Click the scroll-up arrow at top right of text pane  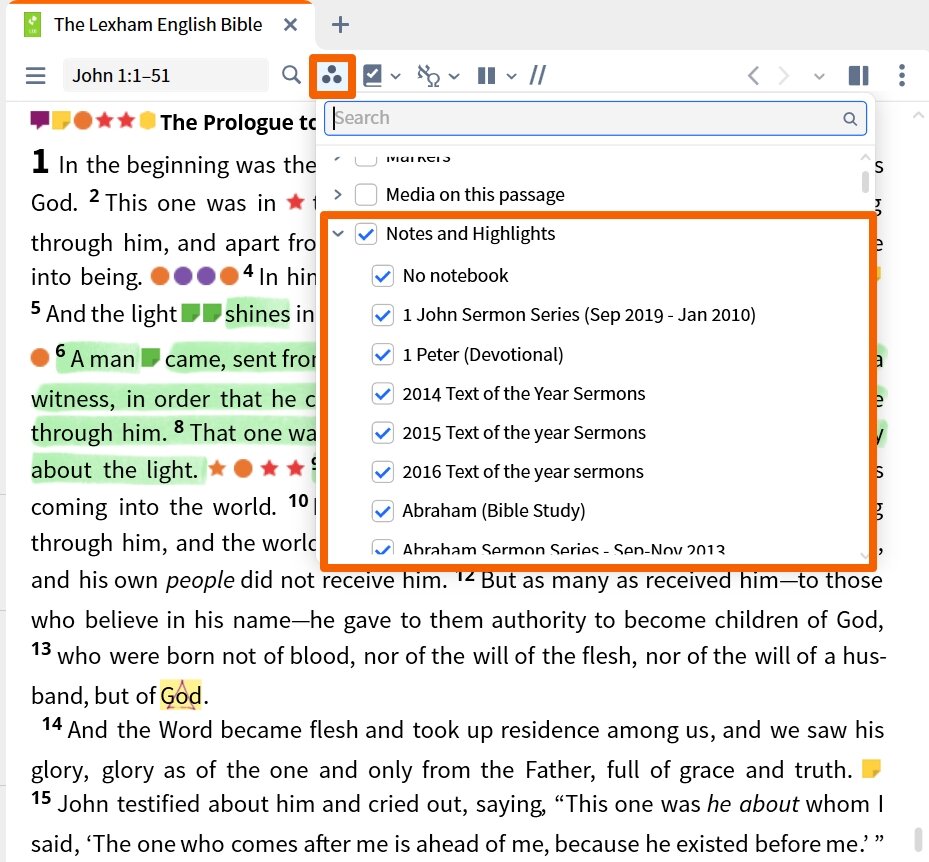[x=918, y=116]
